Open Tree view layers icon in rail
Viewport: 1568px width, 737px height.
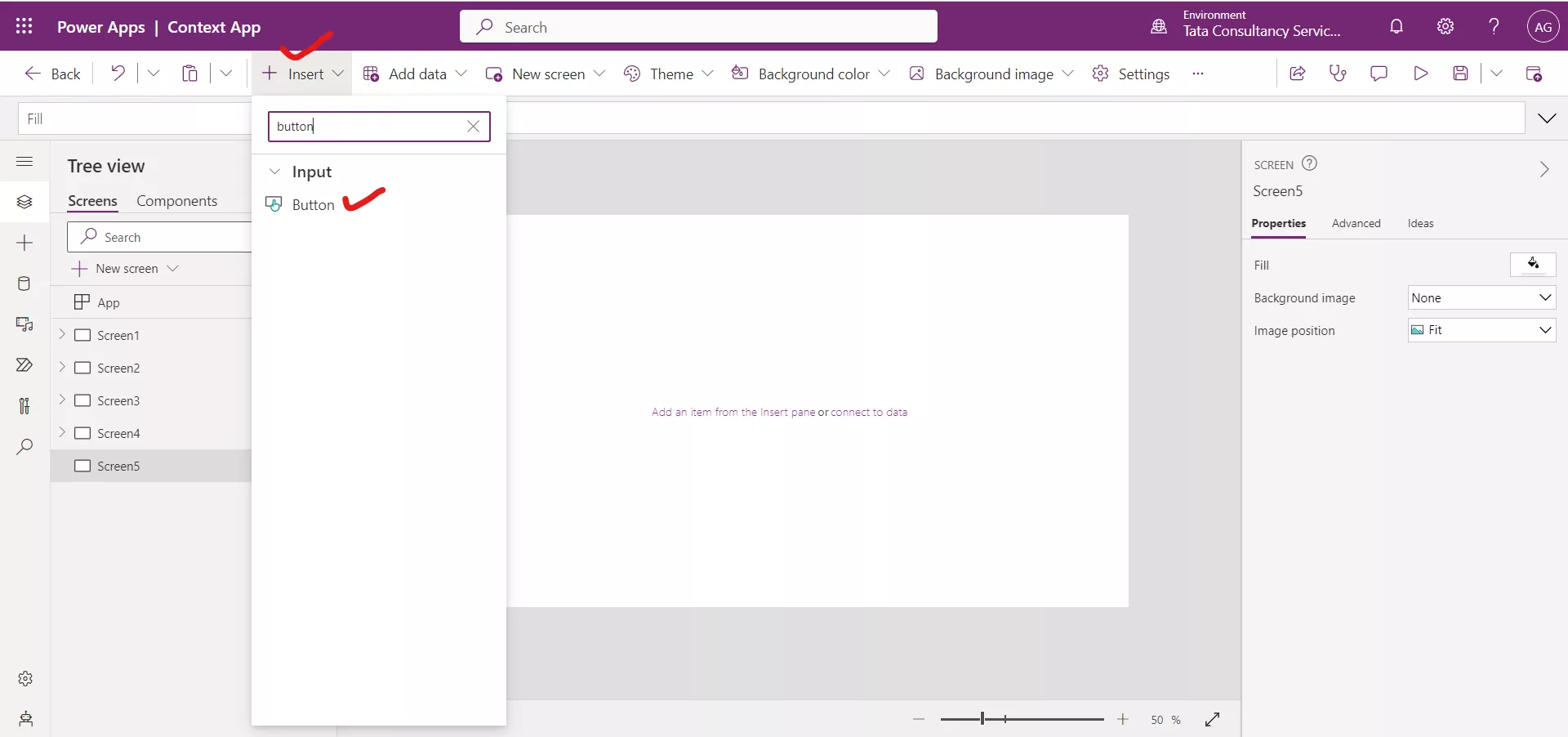tap(24, 202)
